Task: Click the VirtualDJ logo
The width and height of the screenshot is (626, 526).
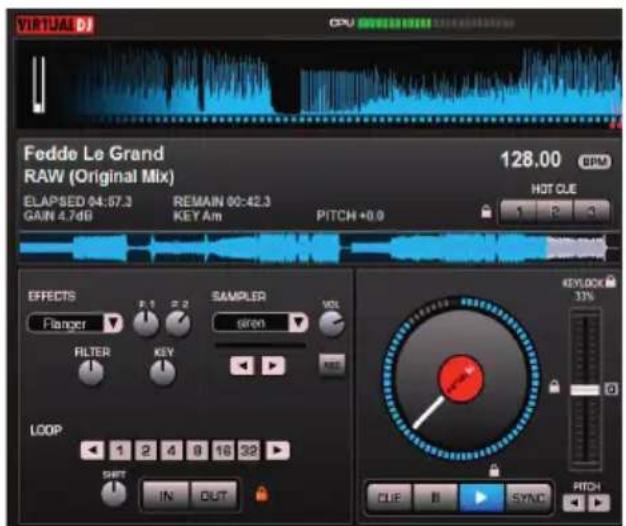Action: tap(55, 25)
